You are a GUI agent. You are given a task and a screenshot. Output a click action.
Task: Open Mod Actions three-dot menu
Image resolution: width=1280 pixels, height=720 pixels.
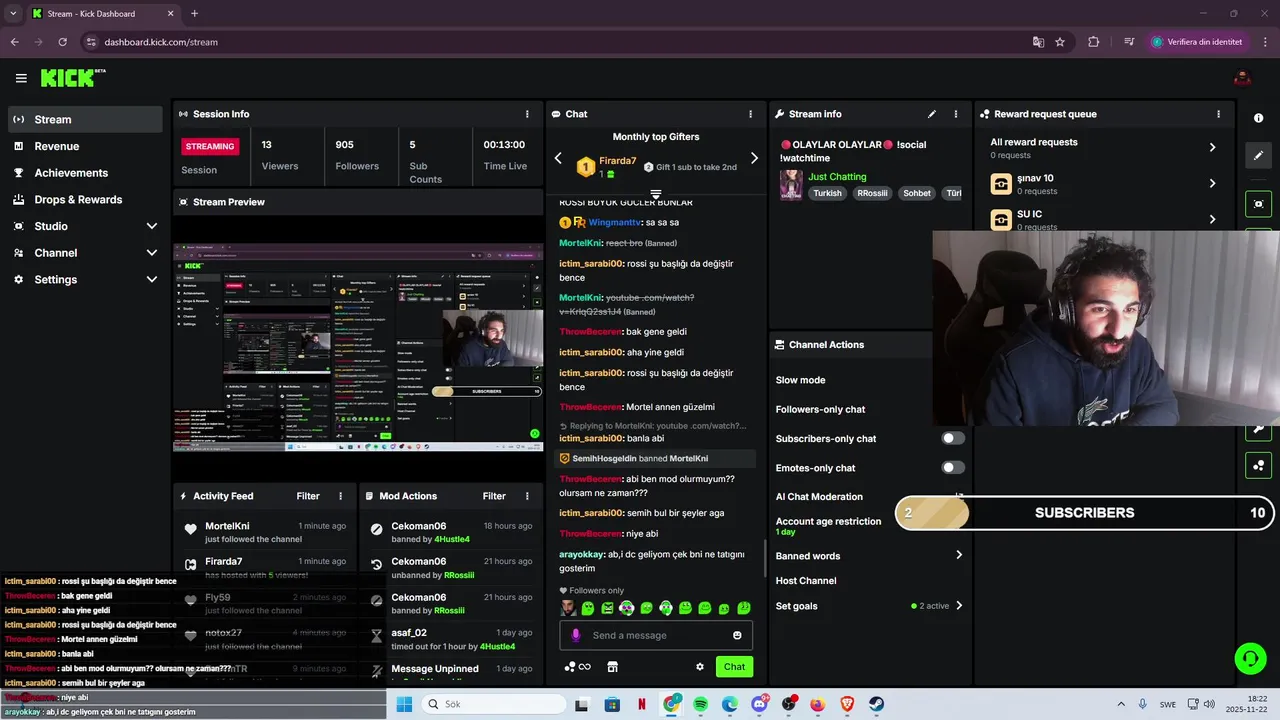[x=526, y=496]
